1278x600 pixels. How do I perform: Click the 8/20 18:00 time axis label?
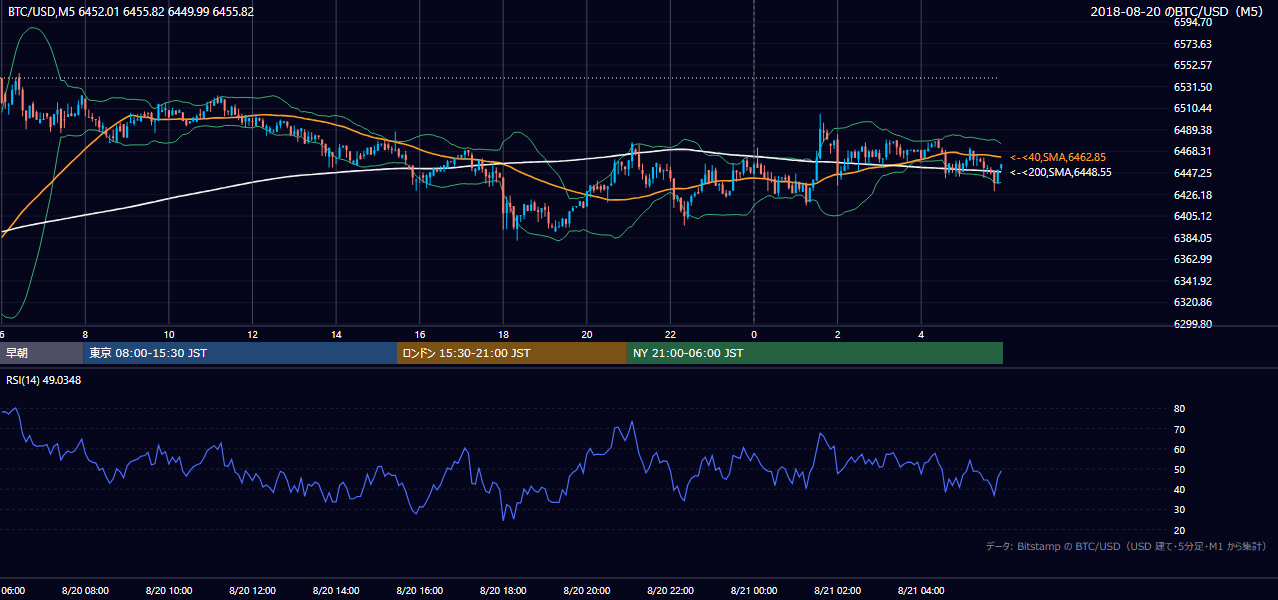[x=503, y=591]
